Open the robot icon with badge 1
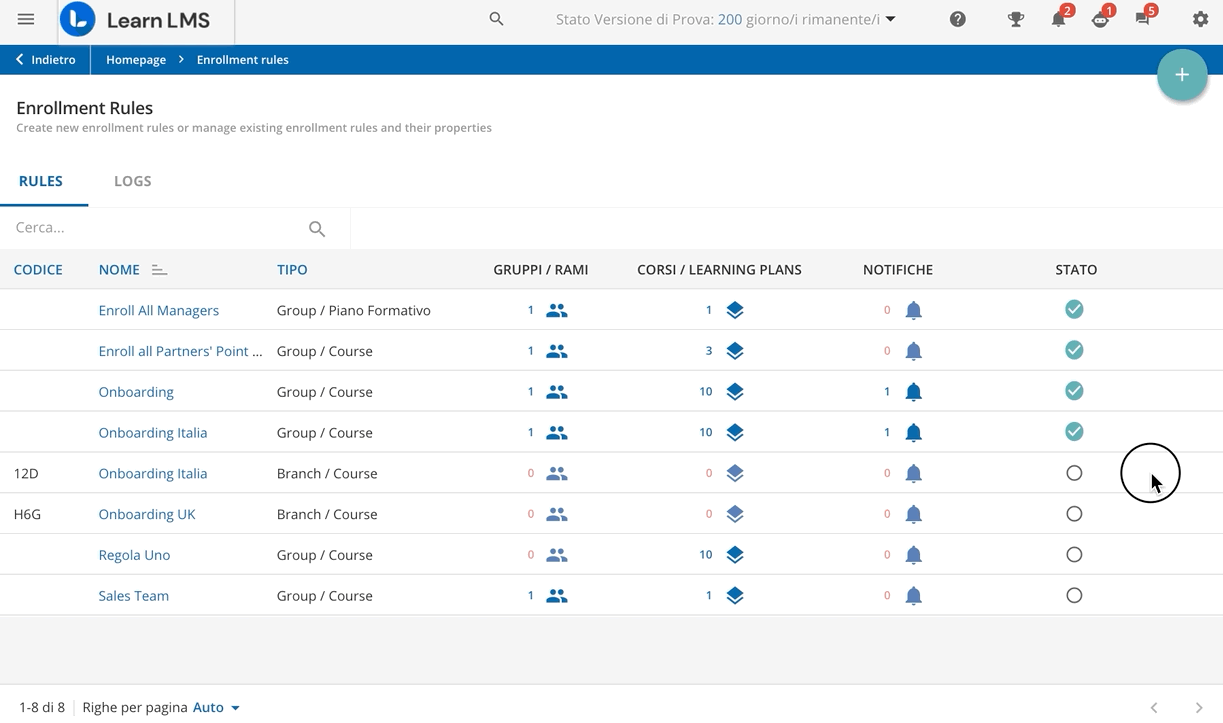The image size is (1223, 723). [1100, 19]
